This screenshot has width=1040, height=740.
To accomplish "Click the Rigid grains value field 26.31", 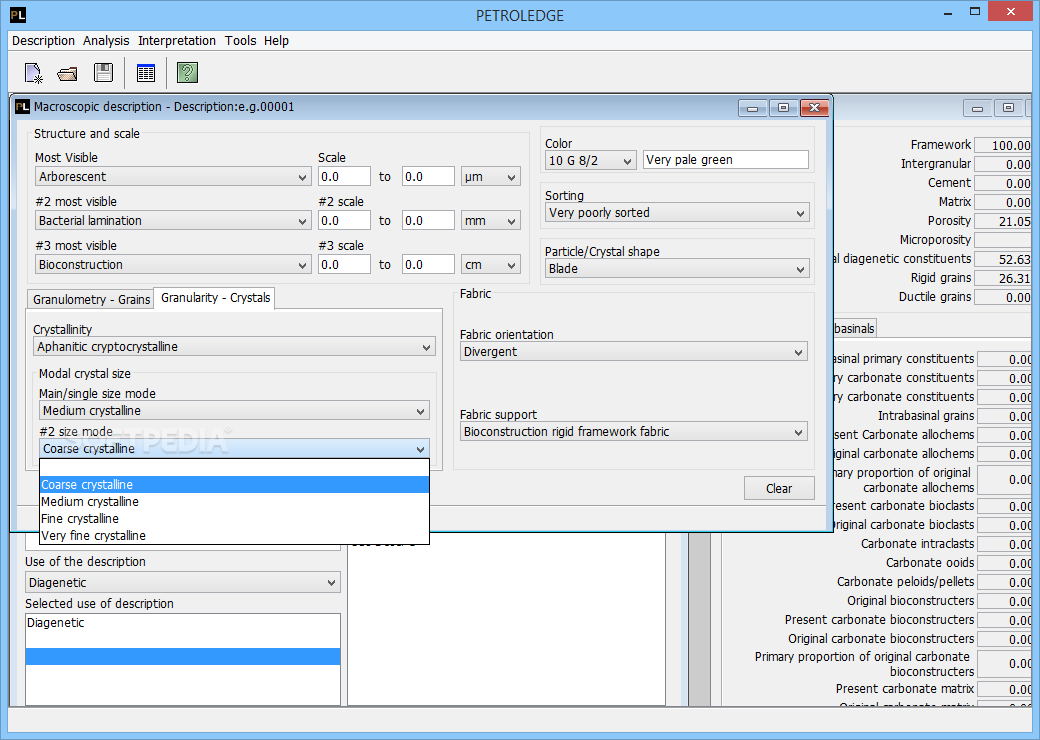I will (1003, 278).
